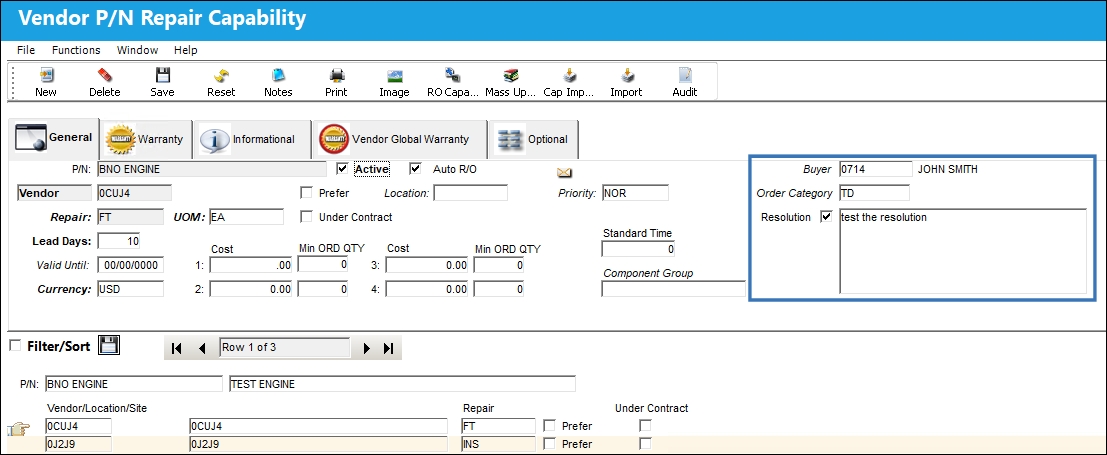
Task: Click the Lead Days field
Action: pyautogui.click(x=119, y=241)
